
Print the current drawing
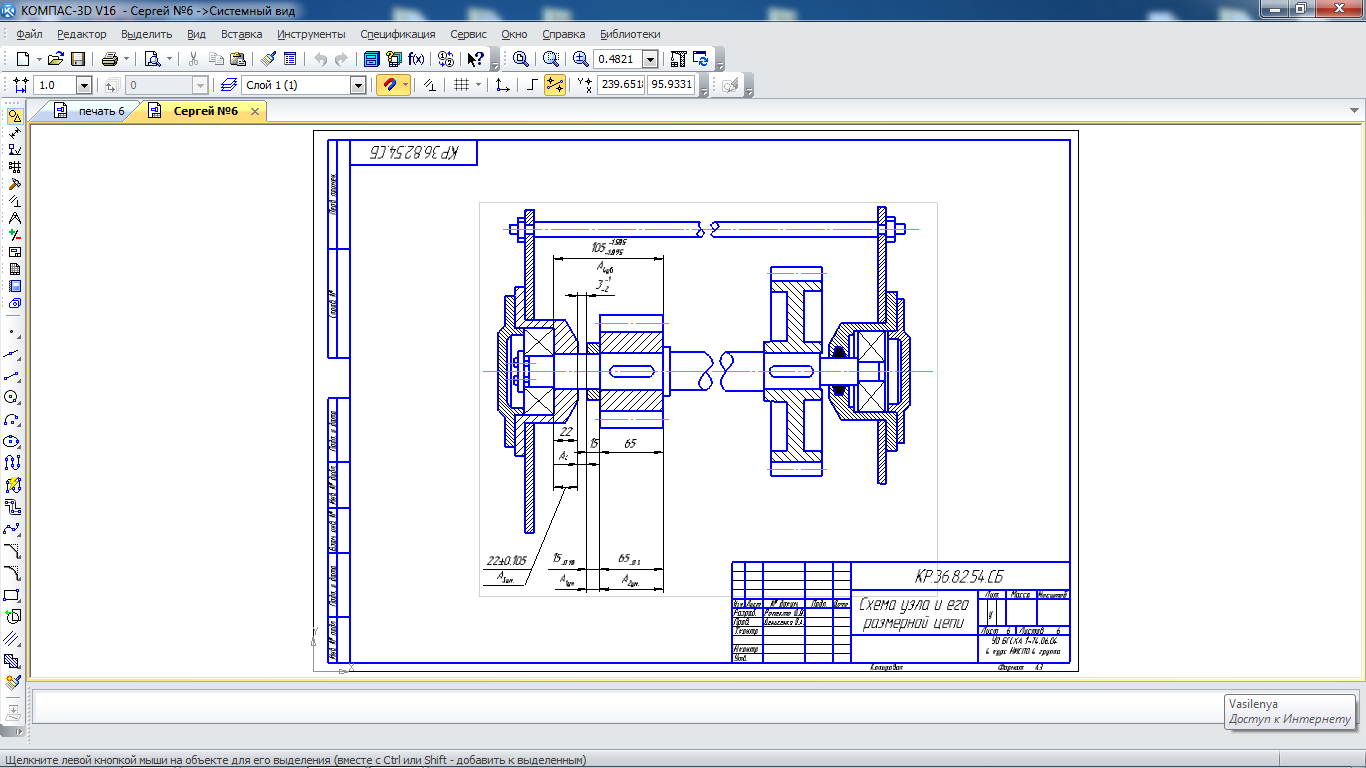pyautogui.click(x=110, y=59)
